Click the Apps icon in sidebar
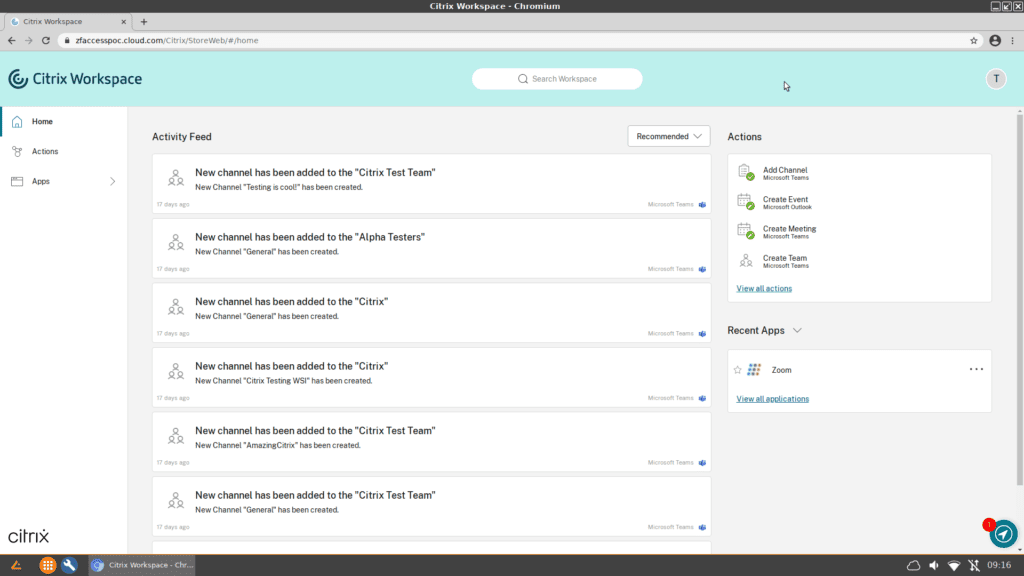 (17, 182)
